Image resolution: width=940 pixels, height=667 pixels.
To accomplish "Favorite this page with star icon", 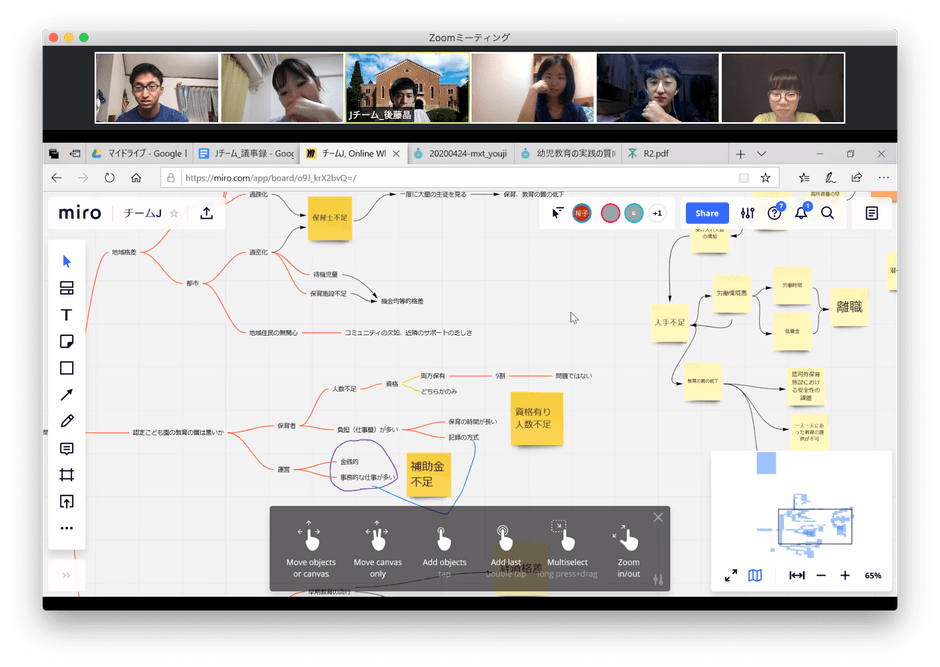I will (x=766, y=178).
